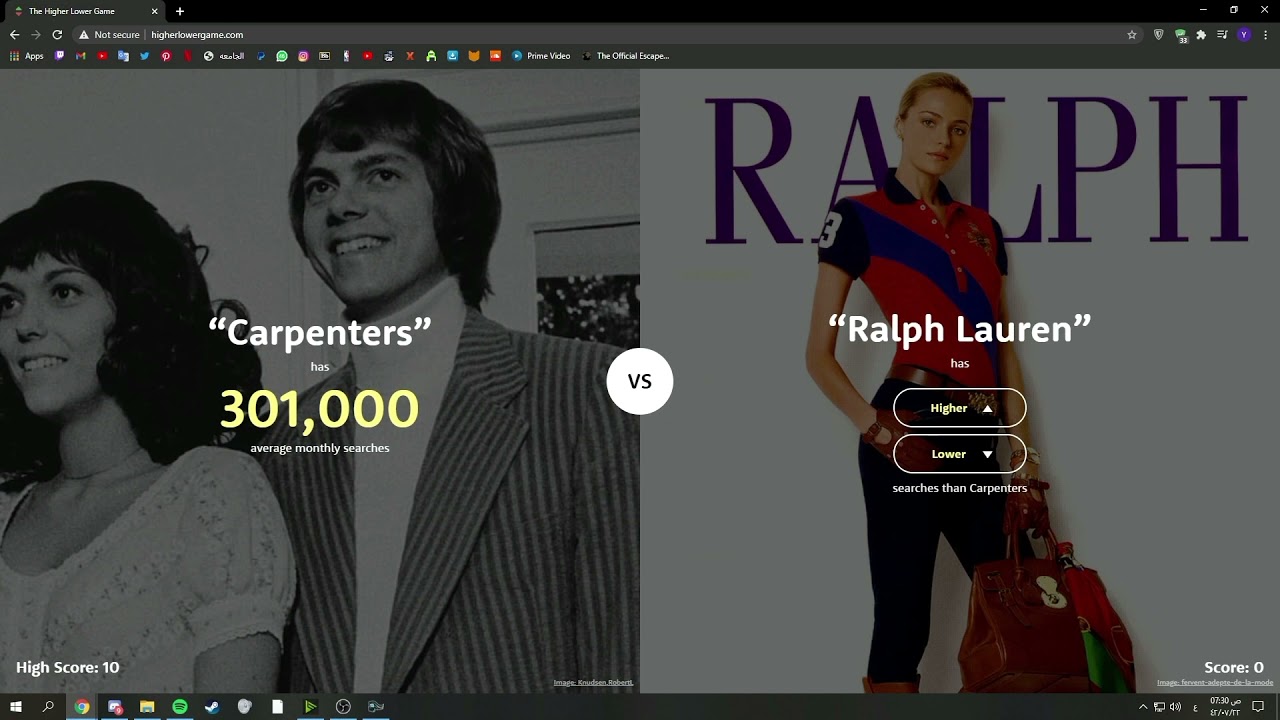Open the Apps bookmark shortcut
Image resolution: width=1280 pixels, height=720 pixels.
pos(27,56)
